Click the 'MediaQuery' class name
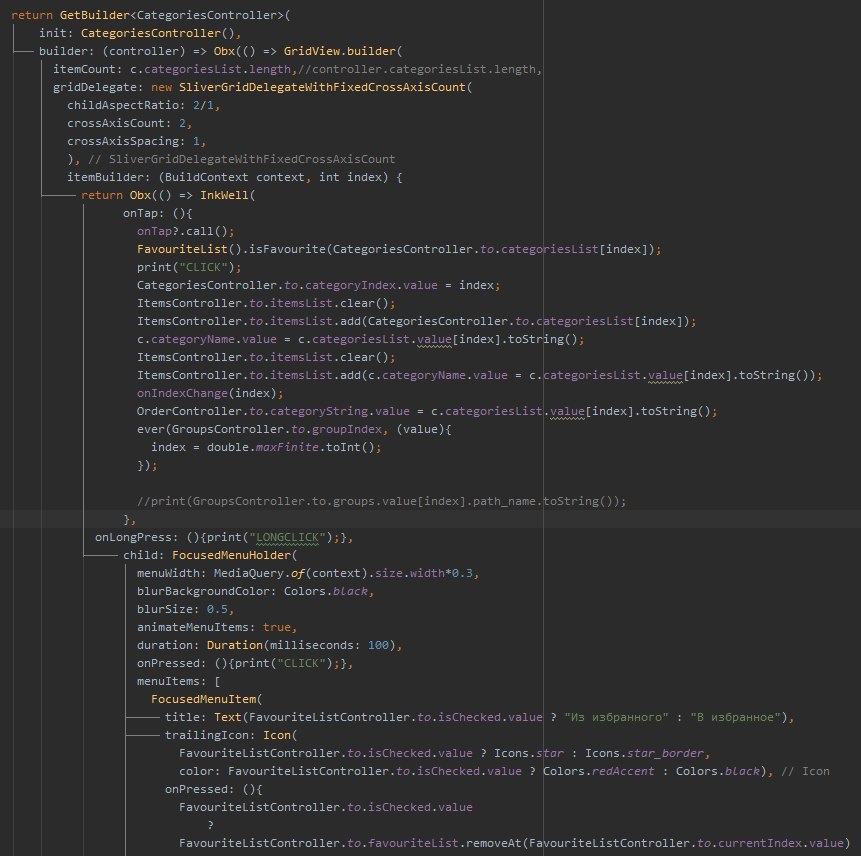The width and height of the screenshot is (861, 856). pos(248,574)
